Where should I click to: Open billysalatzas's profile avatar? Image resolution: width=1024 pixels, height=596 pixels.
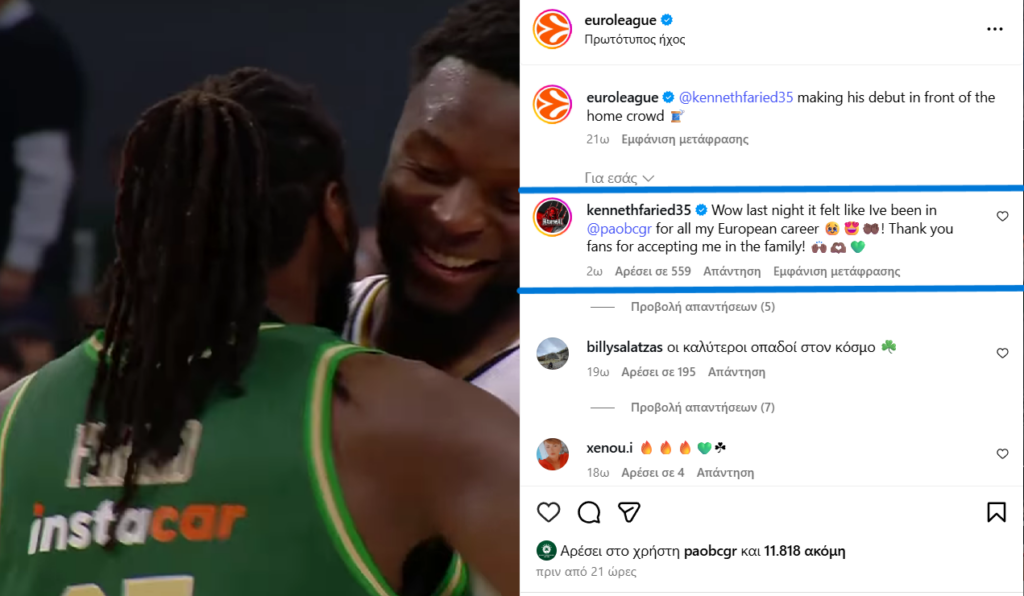552,353
